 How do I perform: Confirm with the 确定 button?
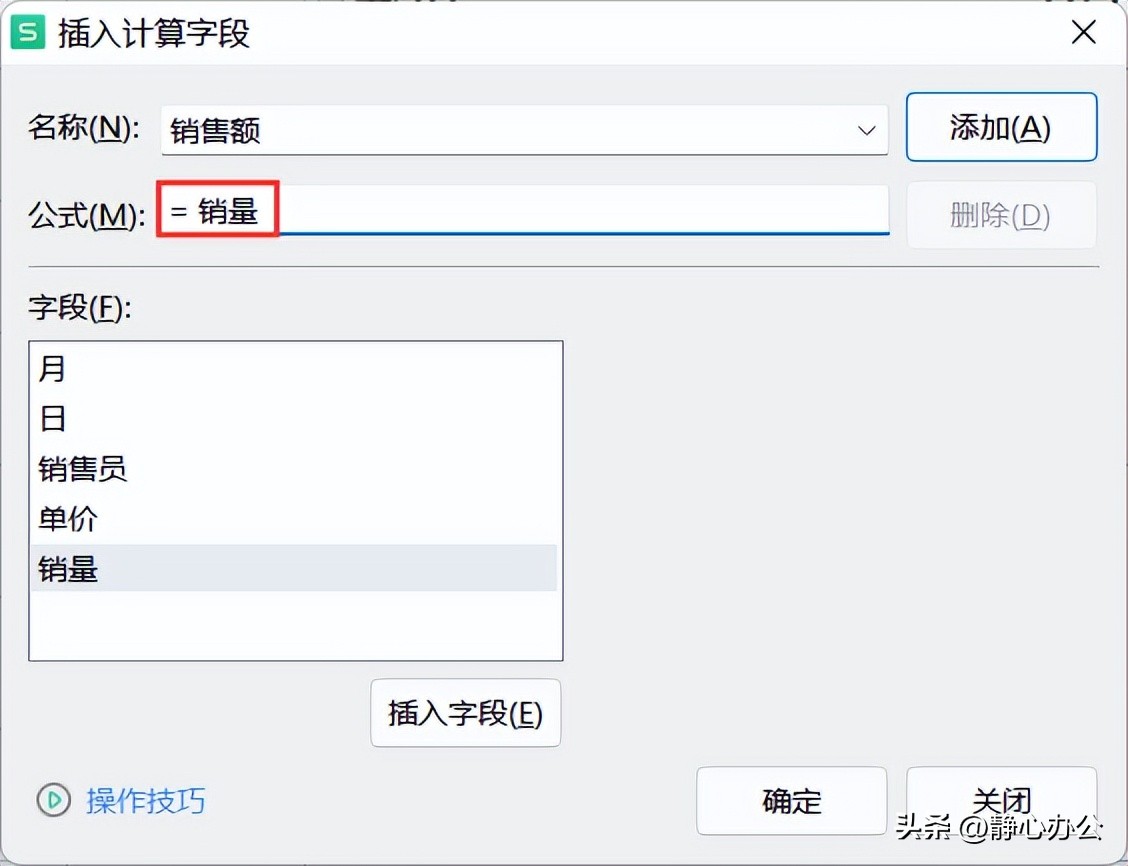(791, 801)
